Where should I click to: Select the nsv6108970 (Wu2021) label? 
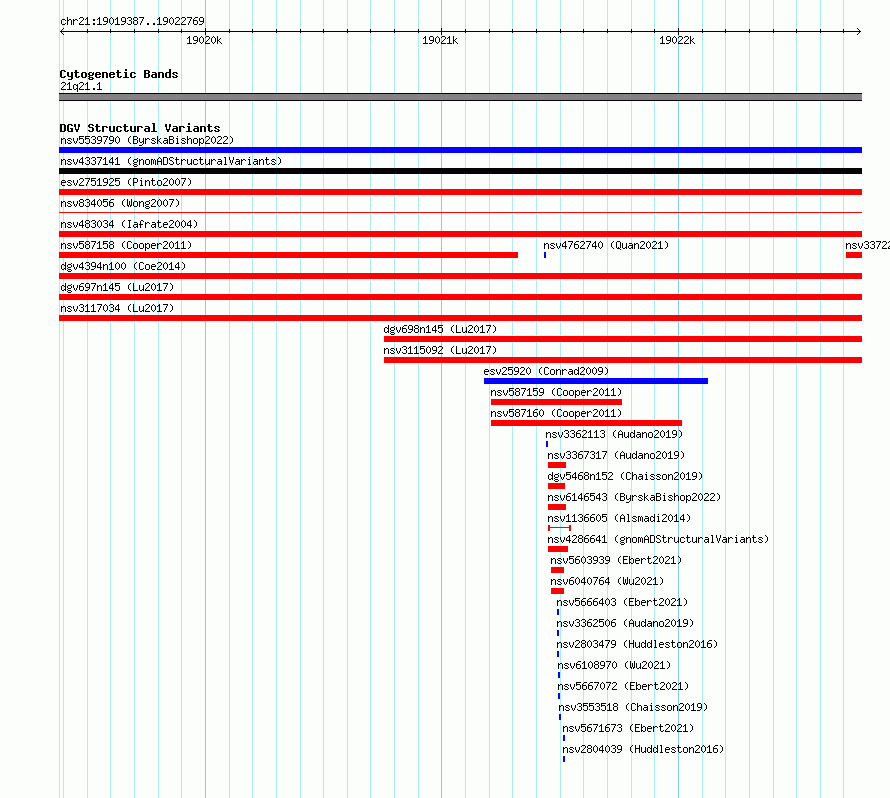(x=614, y=665)
